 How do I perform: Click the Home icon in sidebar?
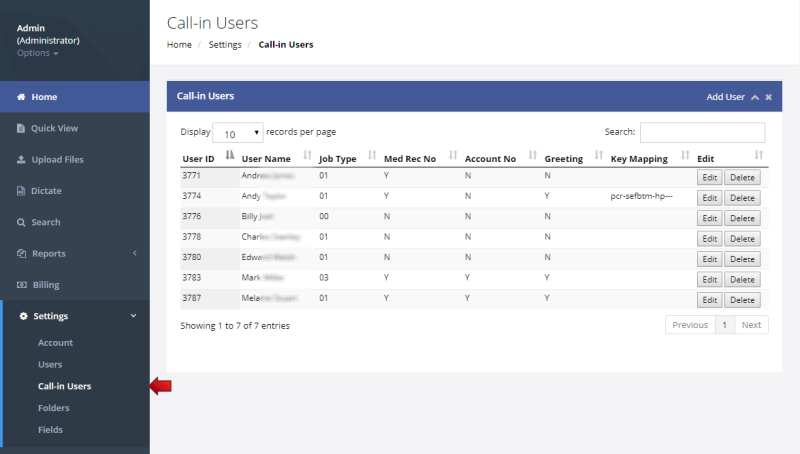coord(21,97)
